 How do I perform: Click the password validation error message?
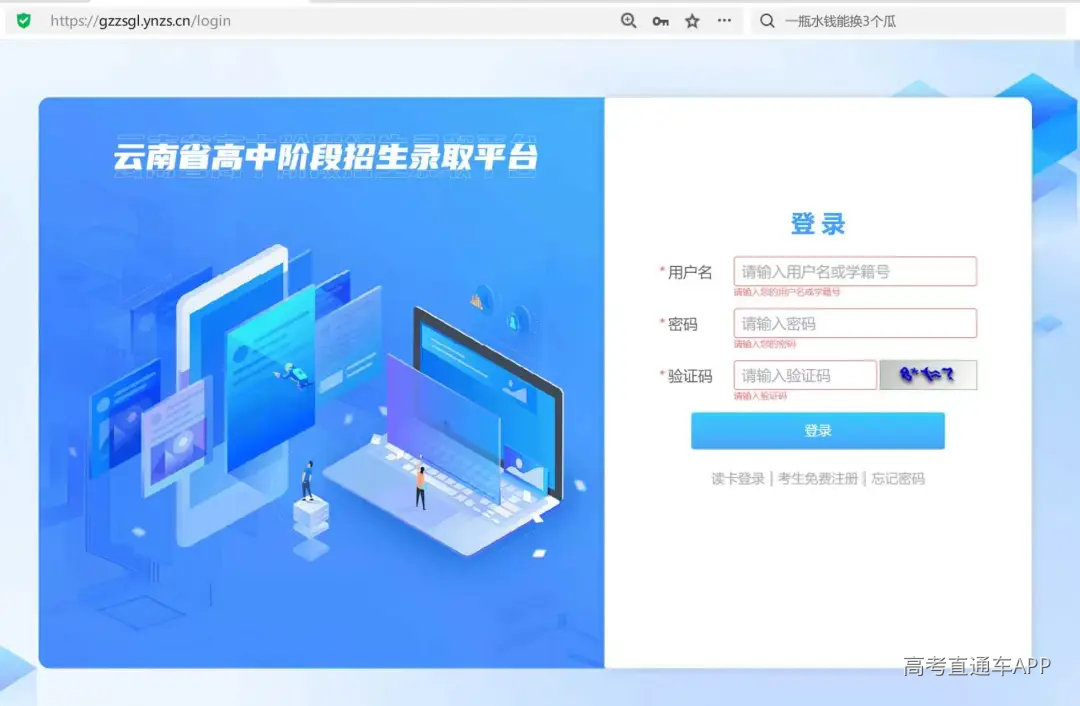(x=765, y=344)
